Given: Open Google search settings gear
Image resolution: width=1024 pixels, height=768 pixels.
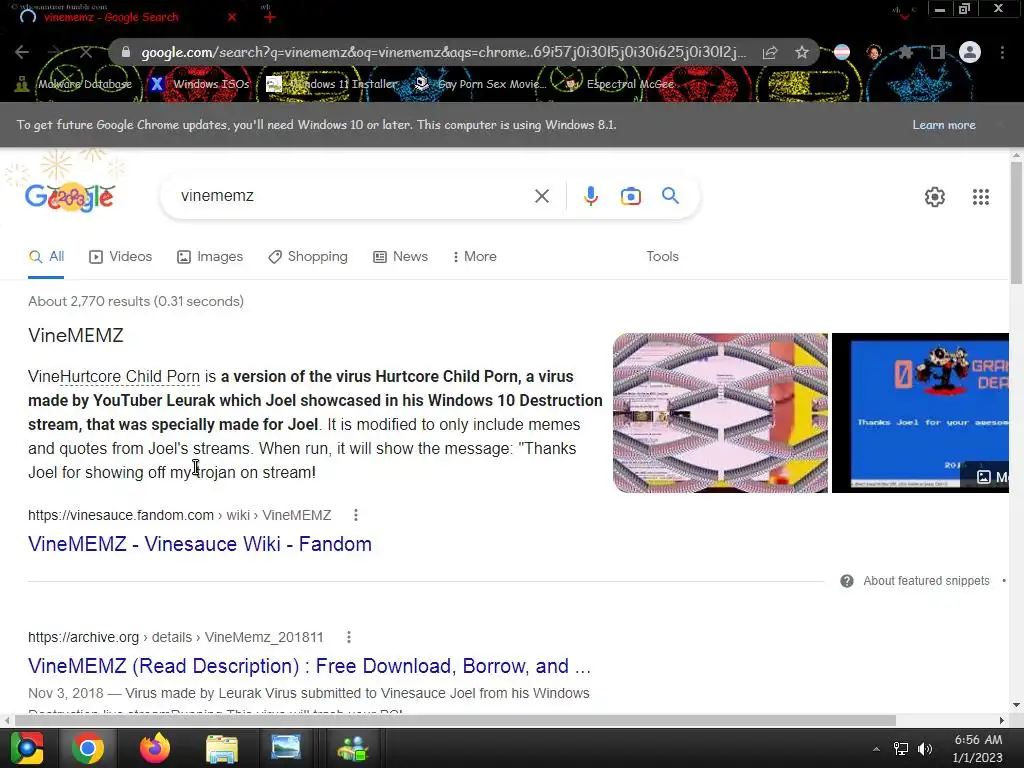Looking at the screenshot, I should (x=935, y=197).
